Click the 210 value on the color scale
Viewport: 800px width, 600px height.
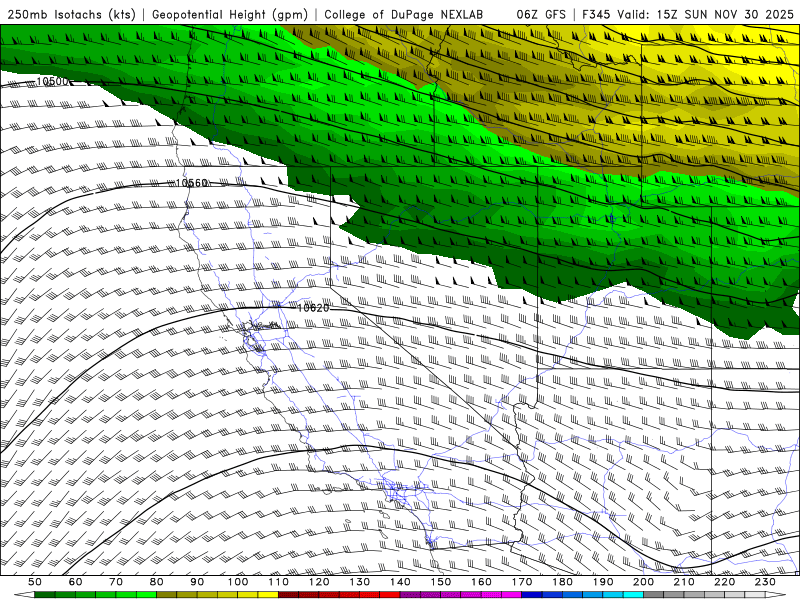pos(684,582)
